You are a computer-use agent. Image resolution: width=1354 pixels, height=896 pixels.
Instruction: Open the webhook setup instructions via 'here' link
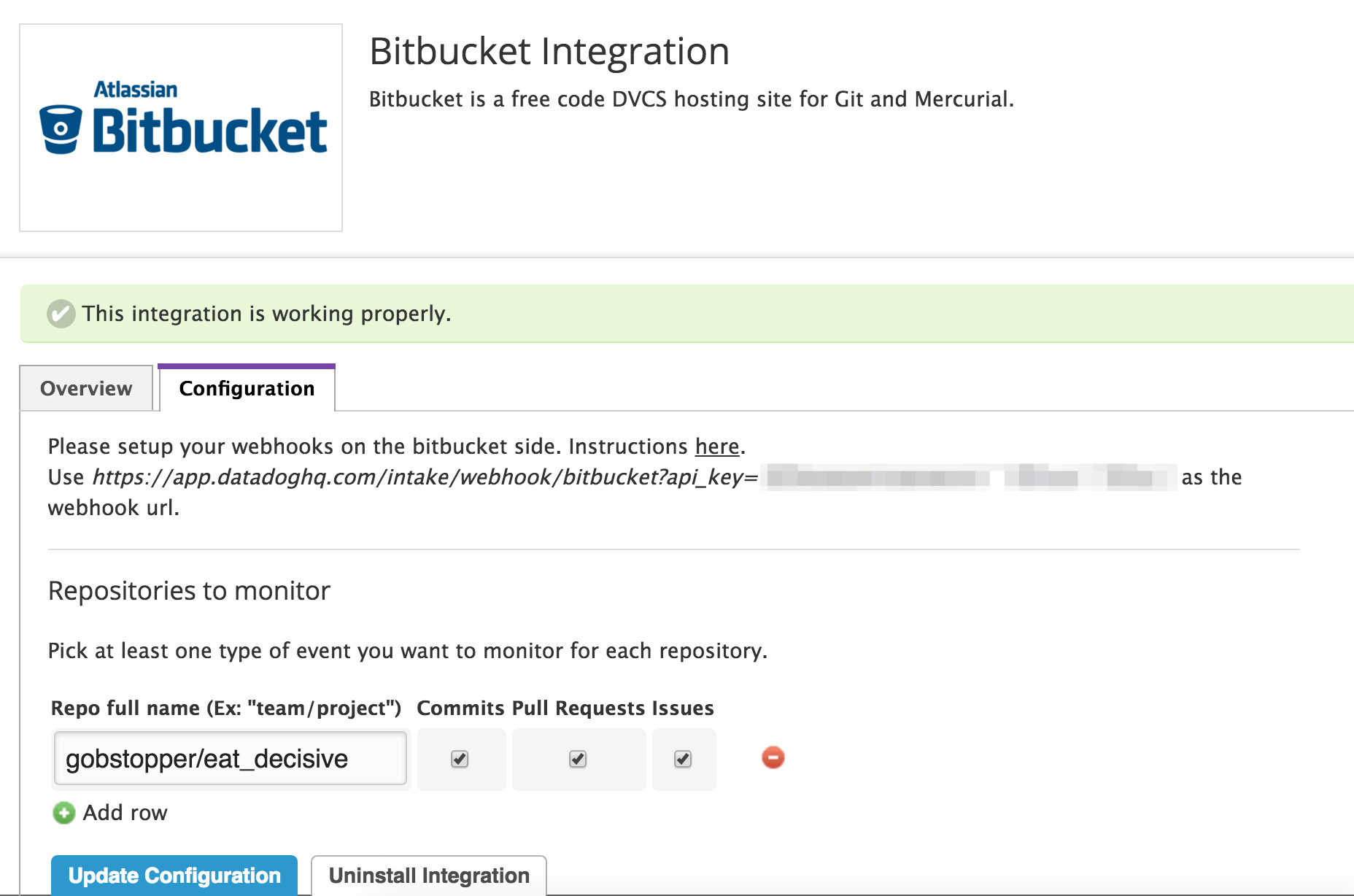pos(716,447)
